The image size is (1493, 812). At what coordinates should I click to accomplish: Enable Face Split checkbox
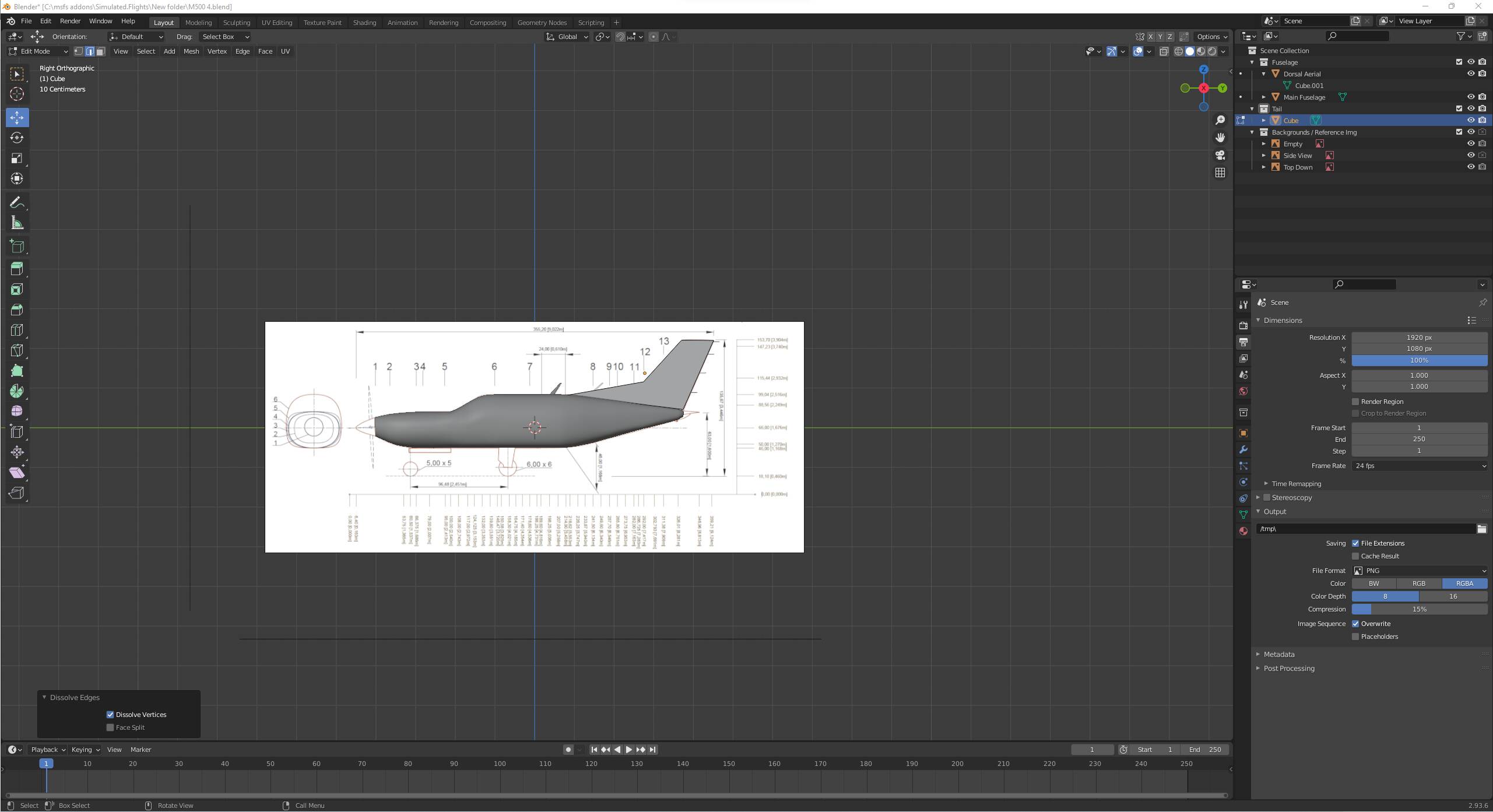110,727
